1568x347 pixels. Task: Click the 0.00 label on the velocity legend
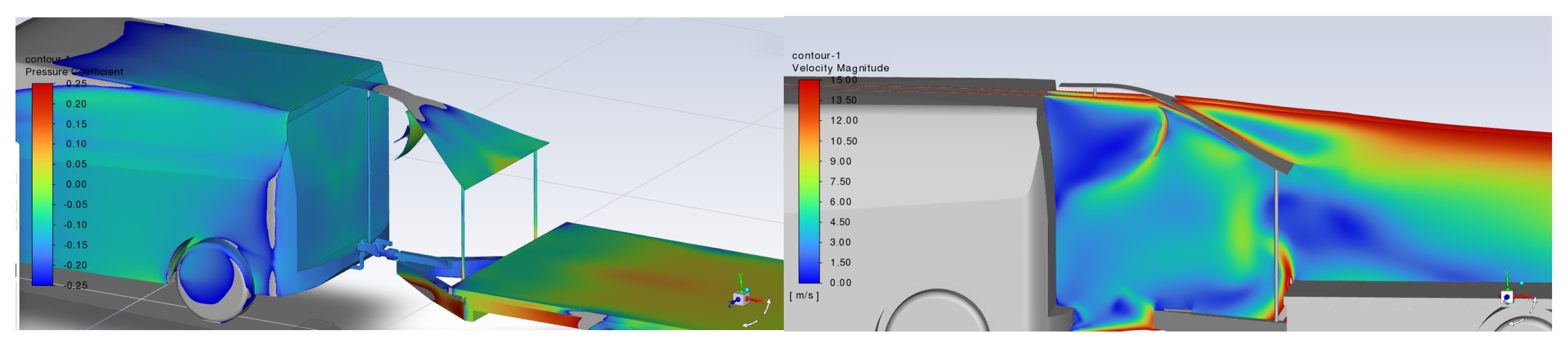pos(840,282)
